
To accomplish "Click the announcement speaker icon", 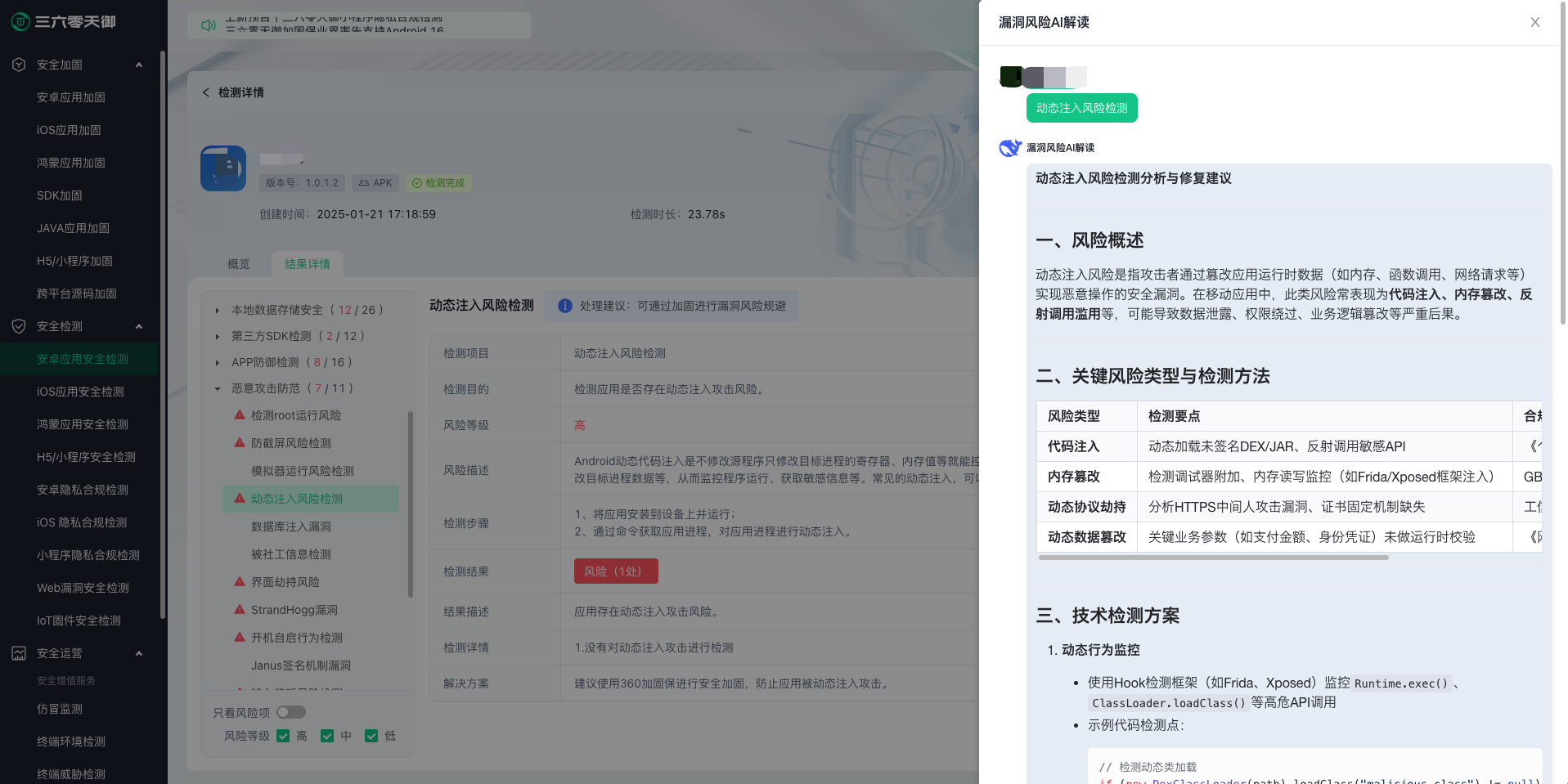I will tap(209, 25).
